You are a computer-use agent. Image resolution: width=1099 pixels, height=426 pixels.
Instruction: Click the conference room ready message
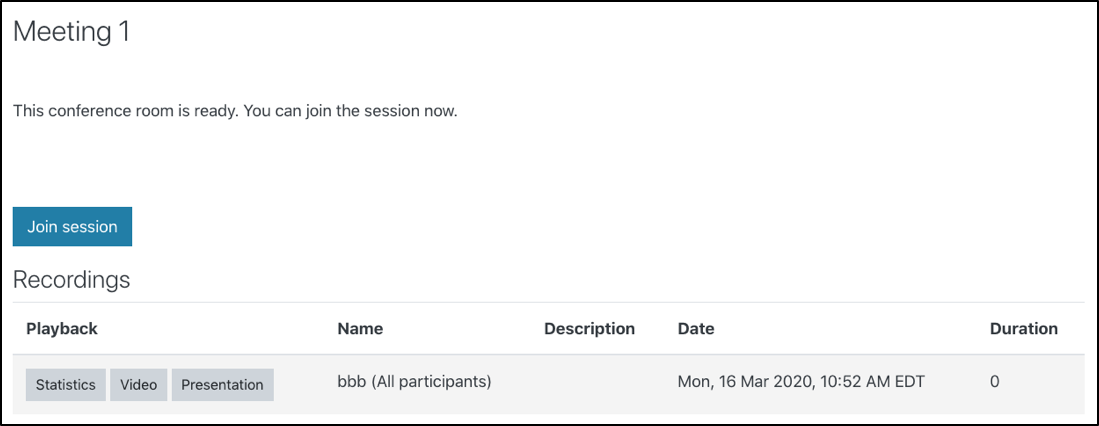point(235,111)
